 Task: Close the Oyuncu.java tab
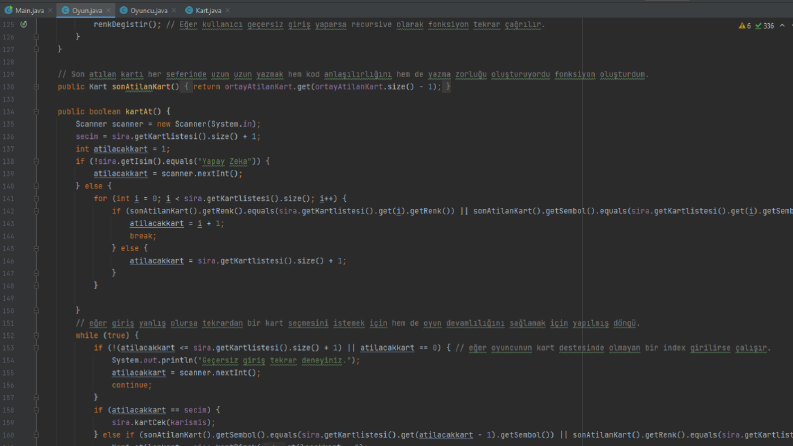click(174, 10)
